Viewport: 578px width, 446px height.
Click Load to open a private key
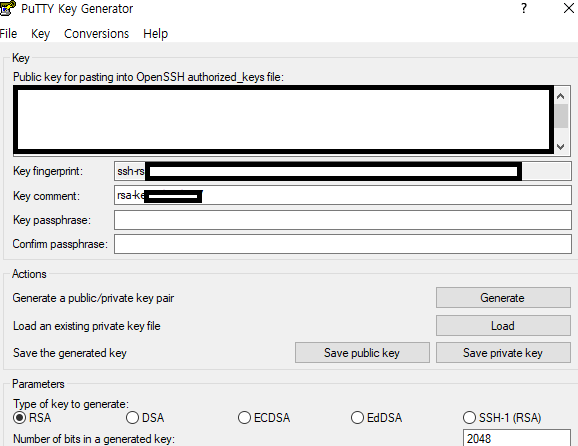click(503, 326)
